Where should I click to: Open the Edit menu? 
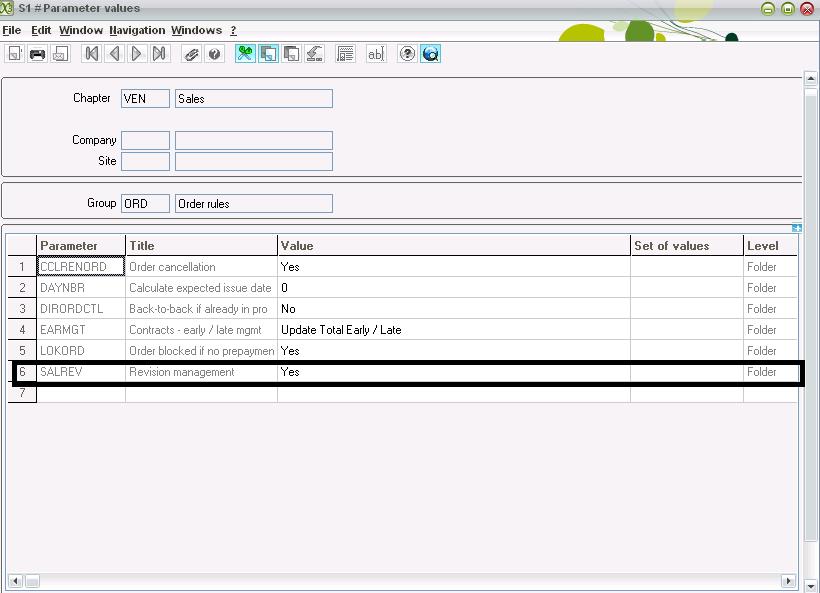coord(41,30)
